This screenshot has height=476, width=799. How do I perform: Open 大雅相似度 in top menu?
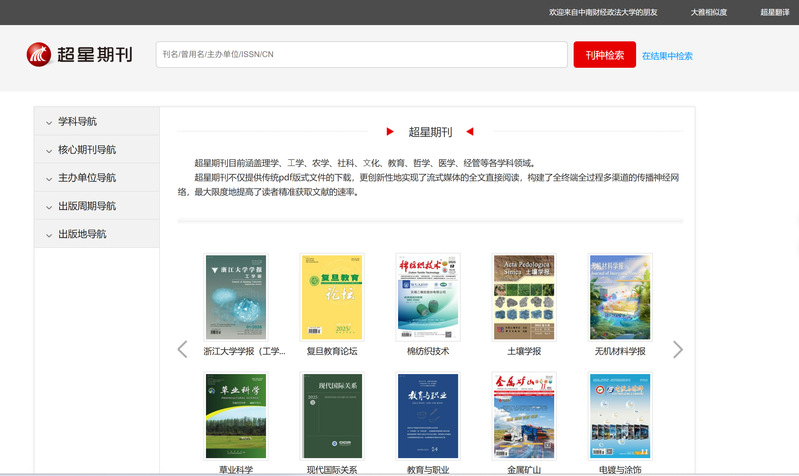click(x=708, y=12)
